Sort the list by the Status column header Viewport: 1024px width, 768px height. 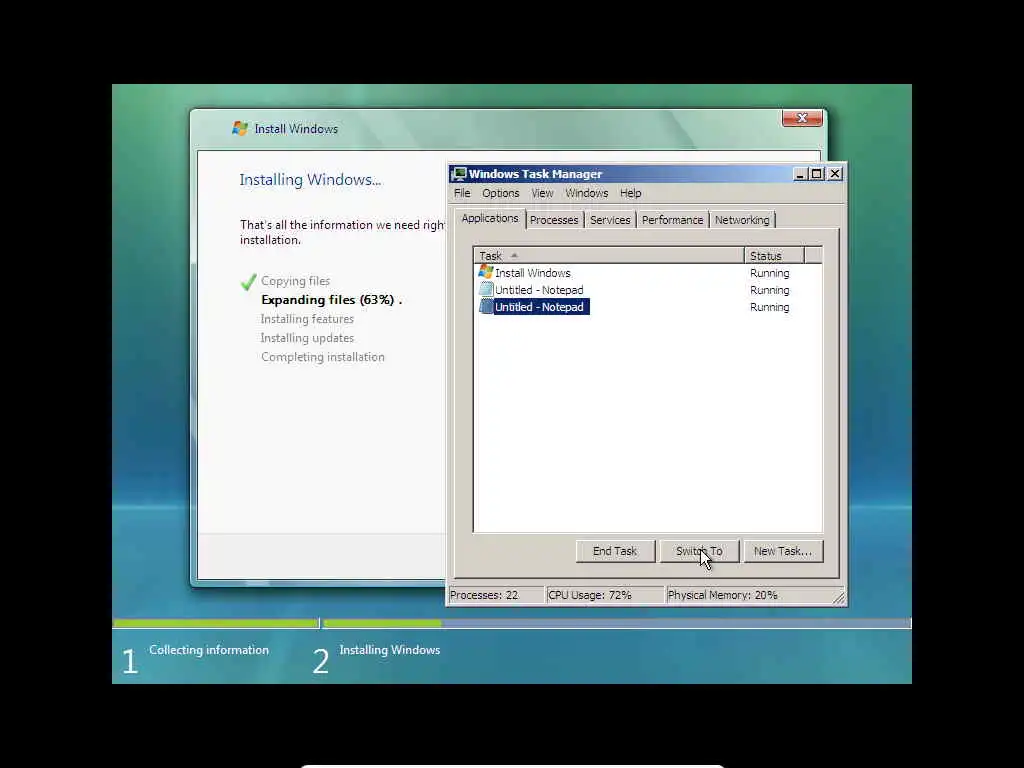(774, 255)
